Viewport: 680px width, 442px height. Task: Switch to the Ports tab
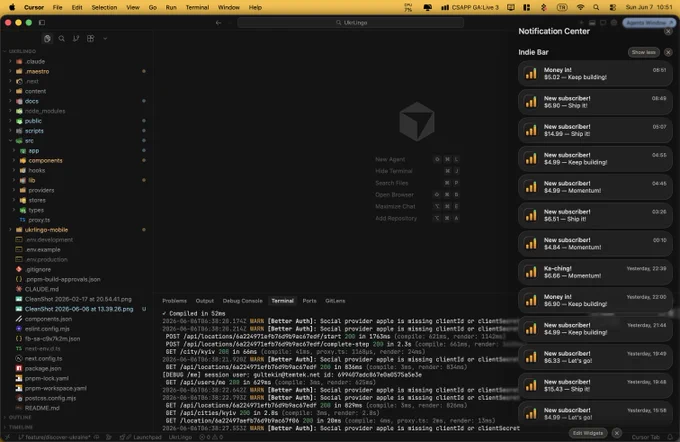click(x=309, y=301)
